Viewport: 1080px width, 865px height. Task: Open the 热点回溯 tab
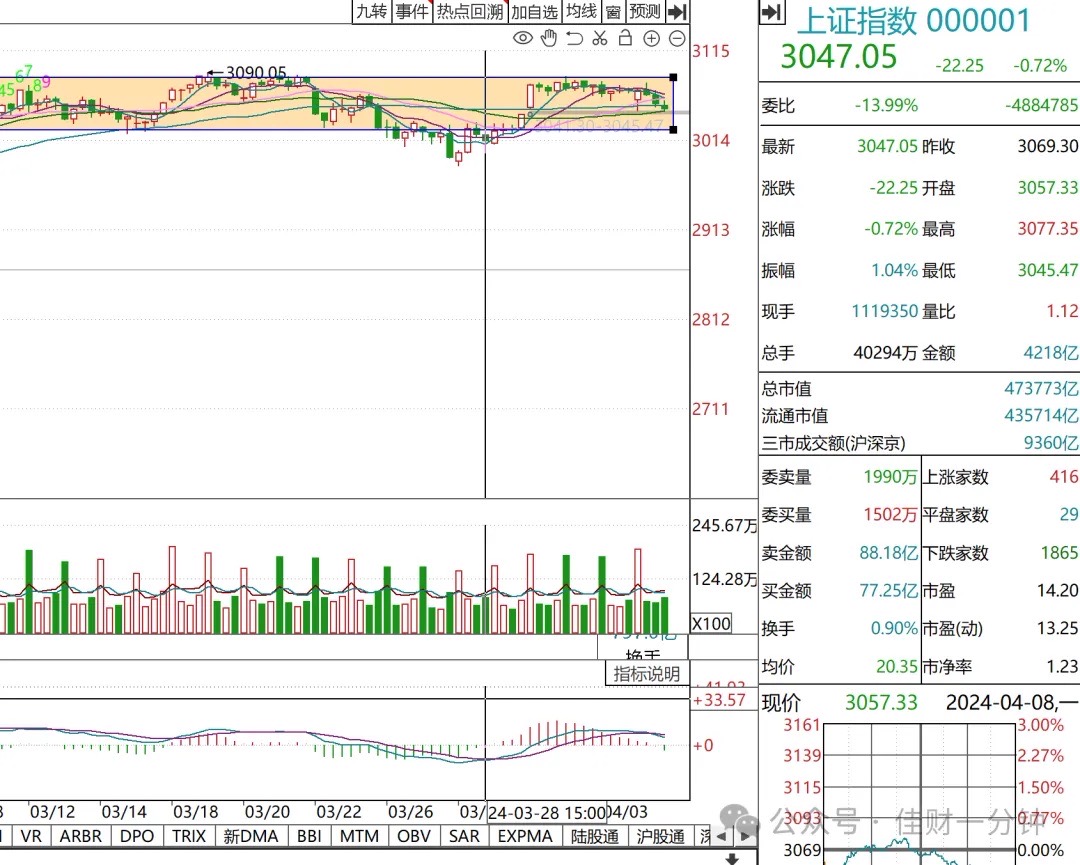pos(470,12)
